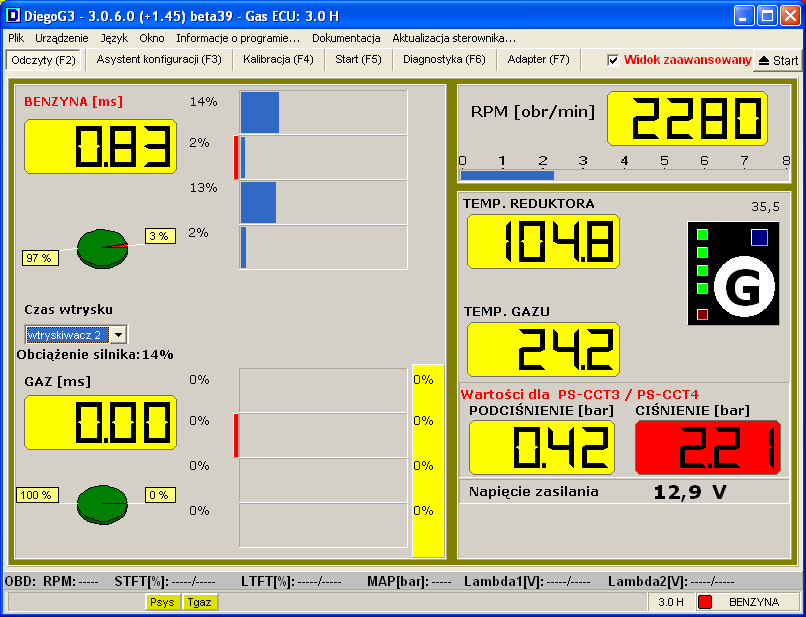Image resolution: width=806 pixels, height=617 pixels.
Task: Click the Wartości dla PS-CCT3 / PS-CCT4 heading
Action: (x=580, y=394)
